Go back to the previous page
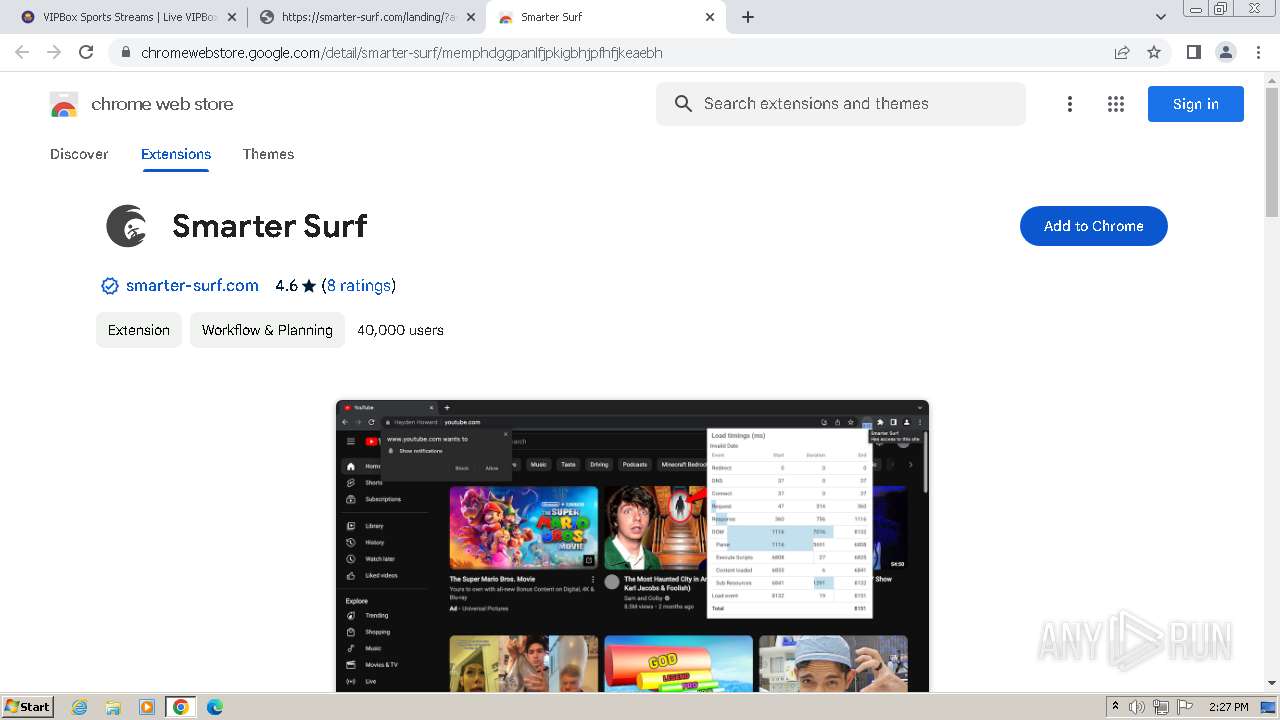The height and width of the screenshot is (720, 1280). click(x=22, y=52)
